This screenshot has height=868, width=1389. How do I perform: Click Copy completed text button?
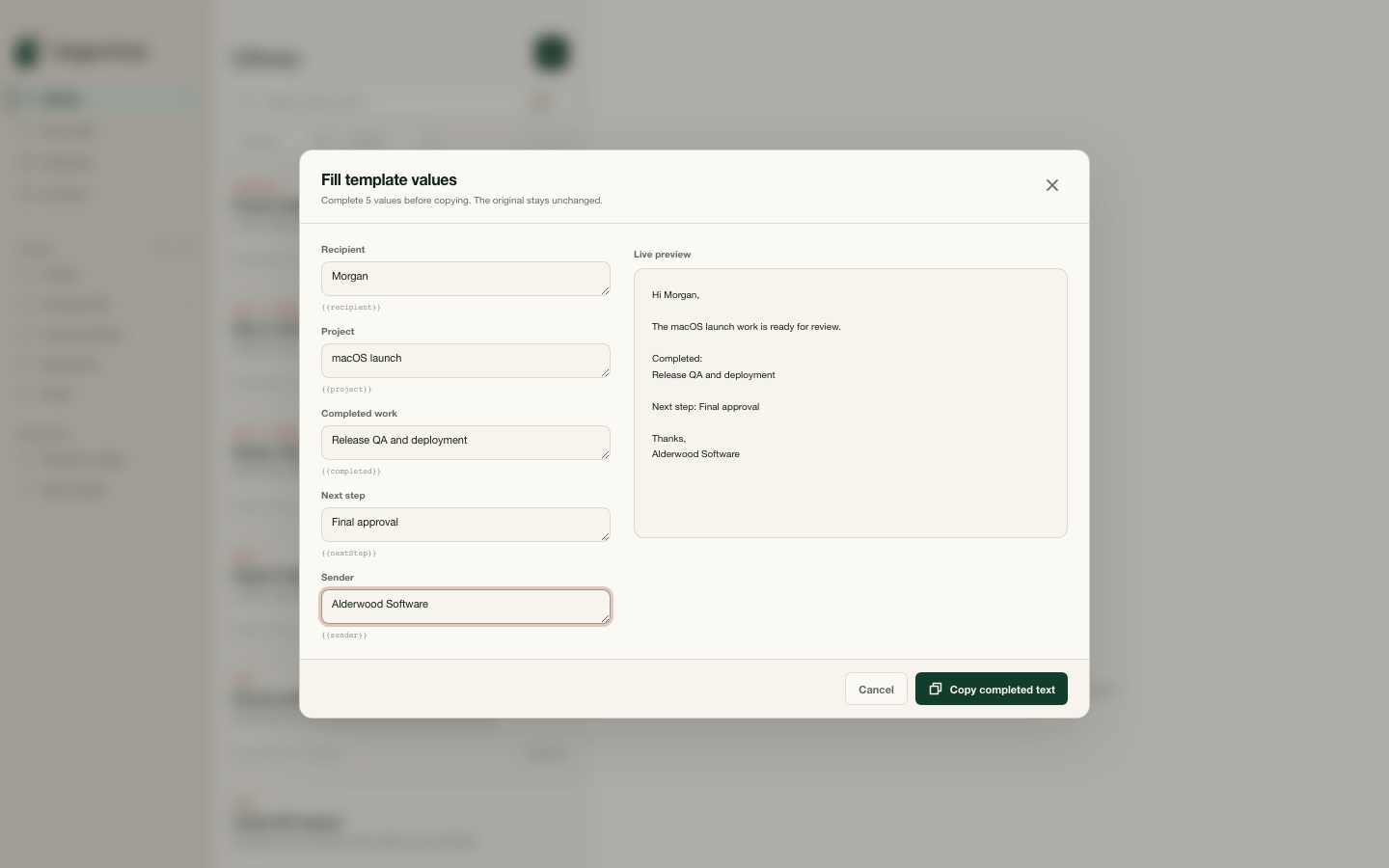click(x=992, y=689)
